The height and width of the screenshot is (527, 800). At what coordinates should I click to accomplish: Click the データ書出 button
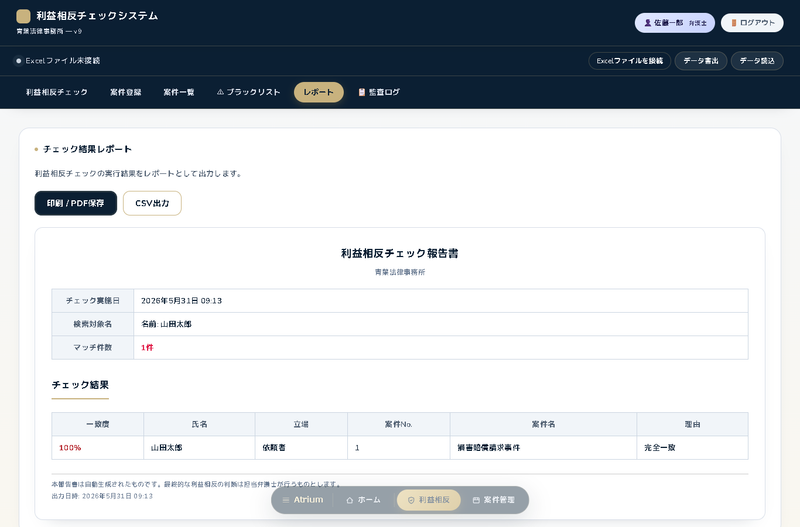(x=701, y=61)
